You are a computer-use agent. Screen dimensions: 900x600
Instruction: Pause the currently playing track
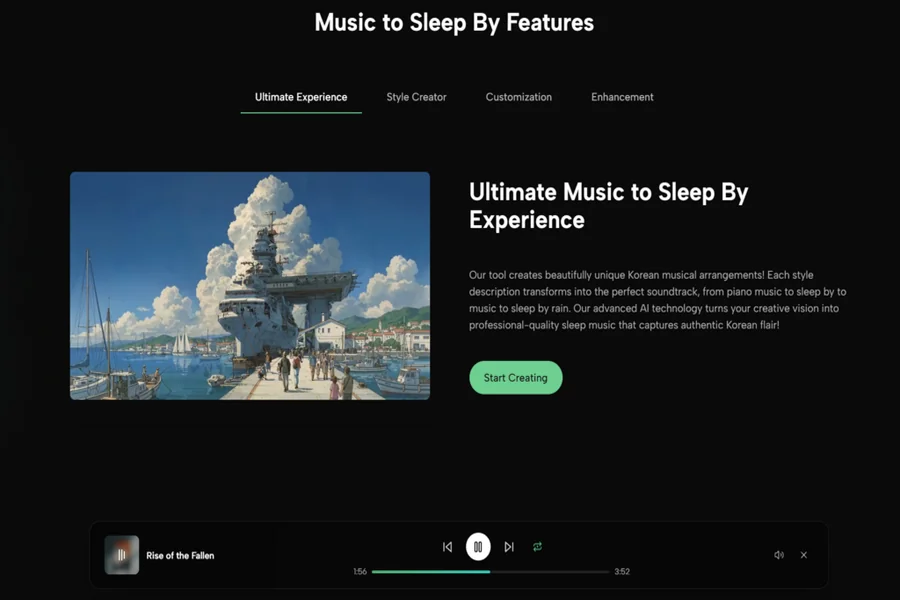coord(478,547)
